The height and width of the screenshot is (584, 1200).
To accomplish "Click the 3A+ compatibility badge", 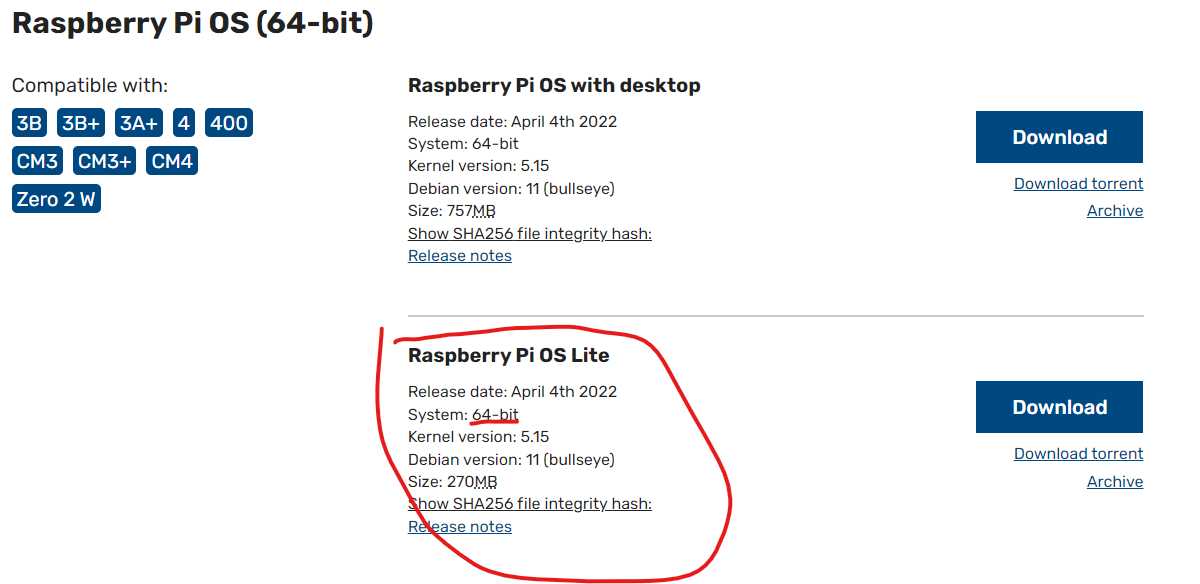I will point(139,123).
